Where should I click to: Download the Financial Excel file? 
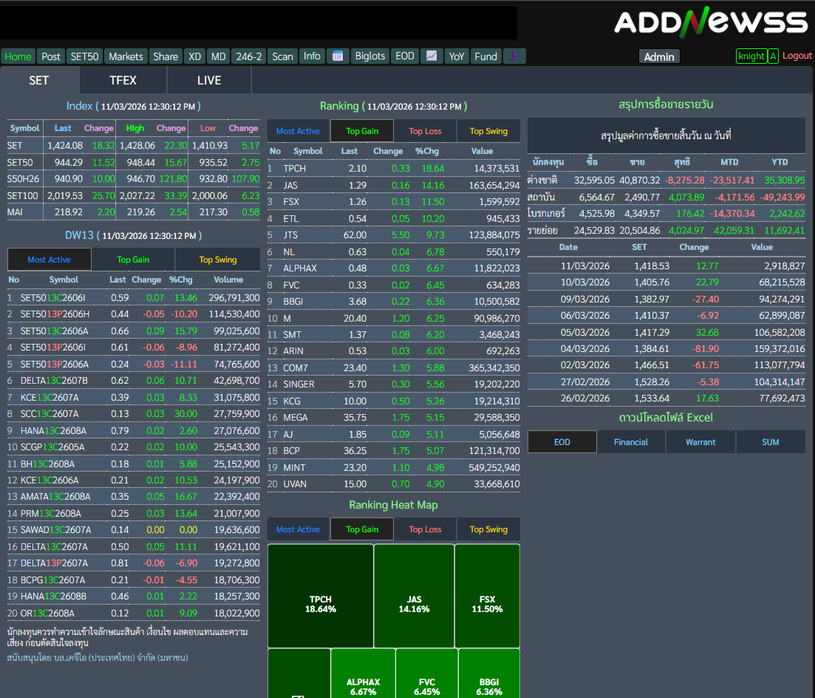click(631, 442)
